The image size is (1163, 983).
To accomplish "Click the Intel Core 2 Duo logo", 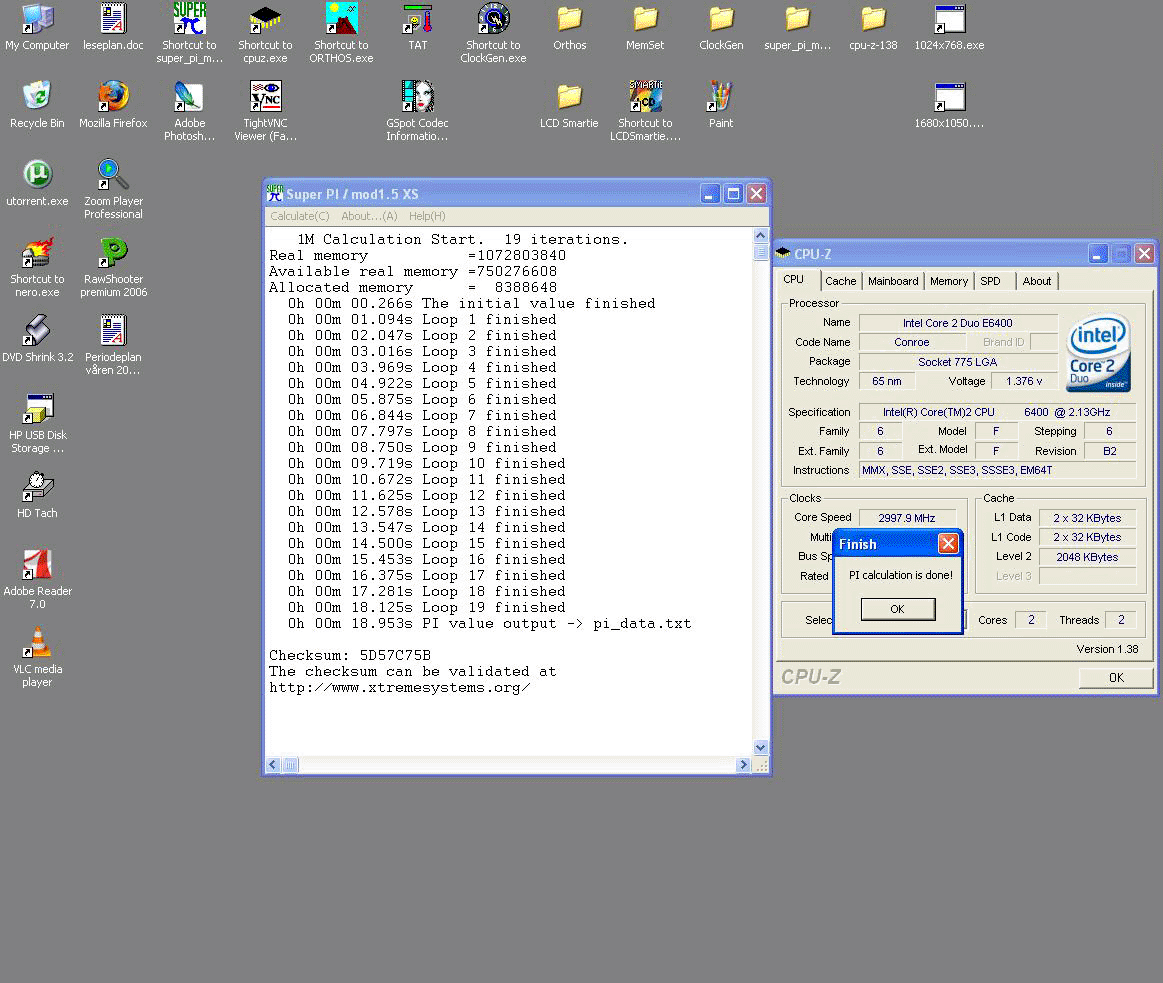I will 1098,352.
